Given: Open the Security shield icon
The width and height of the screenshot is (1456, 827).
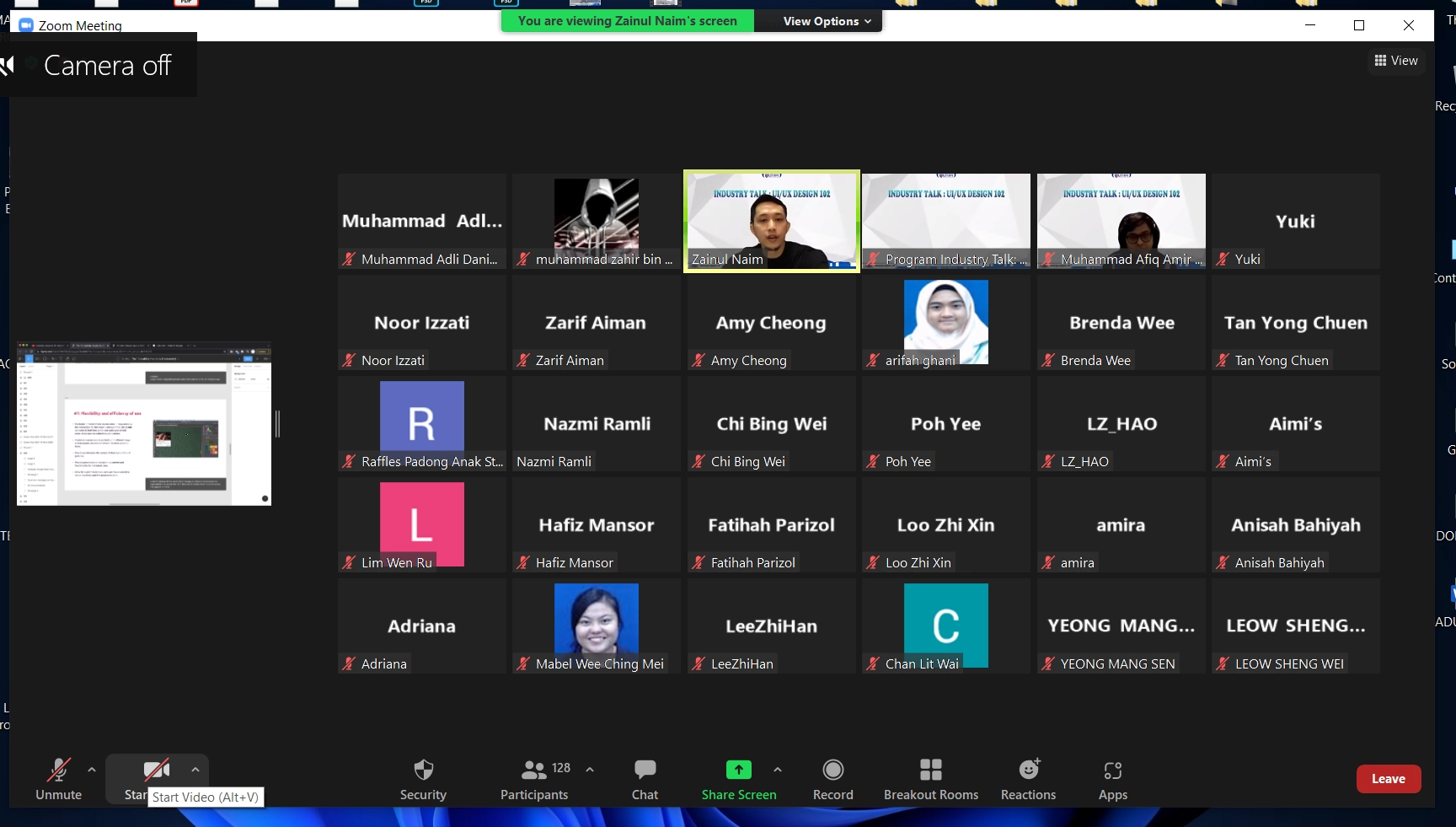Looking at the screenshot, I should 423,771.
